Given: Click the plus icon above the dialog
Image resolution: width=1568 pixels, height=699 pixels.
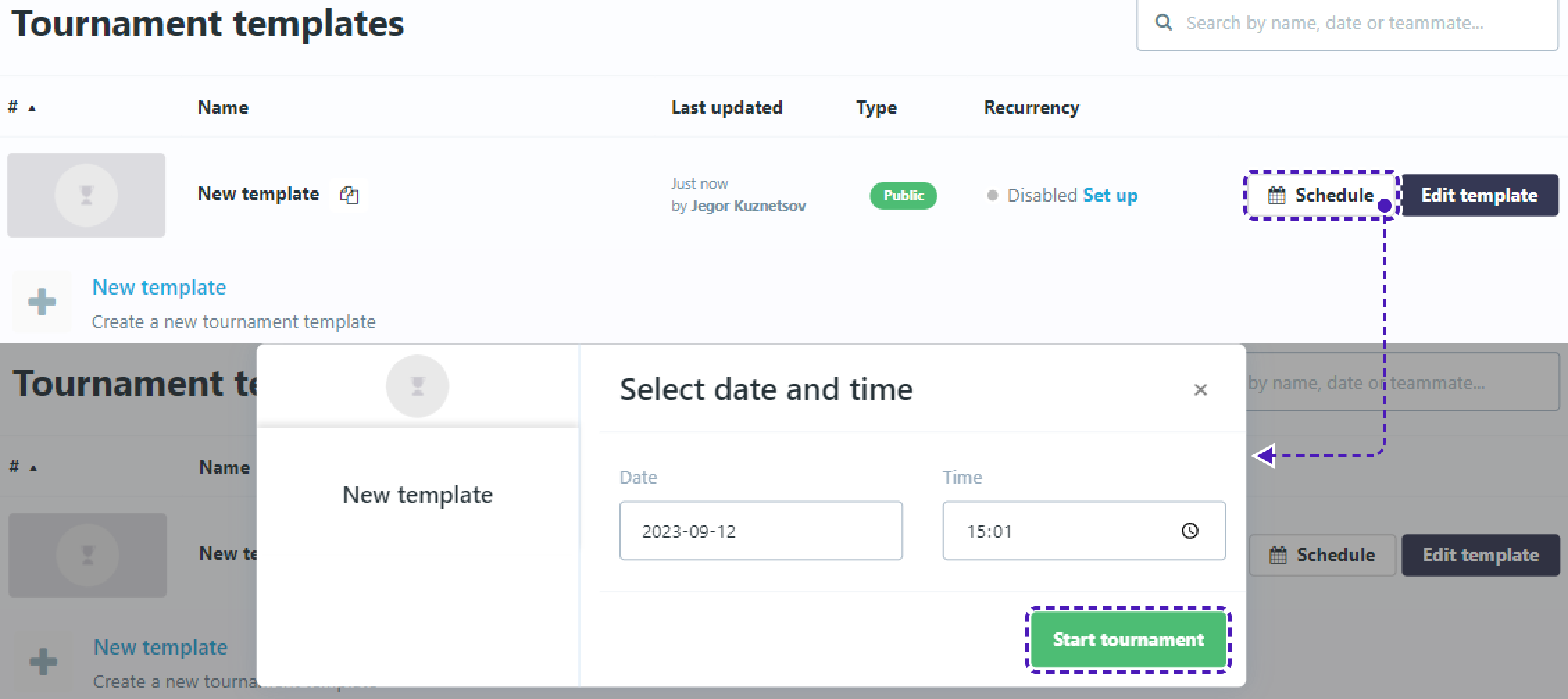Looking at the screenshot, I should click(42, 302).
